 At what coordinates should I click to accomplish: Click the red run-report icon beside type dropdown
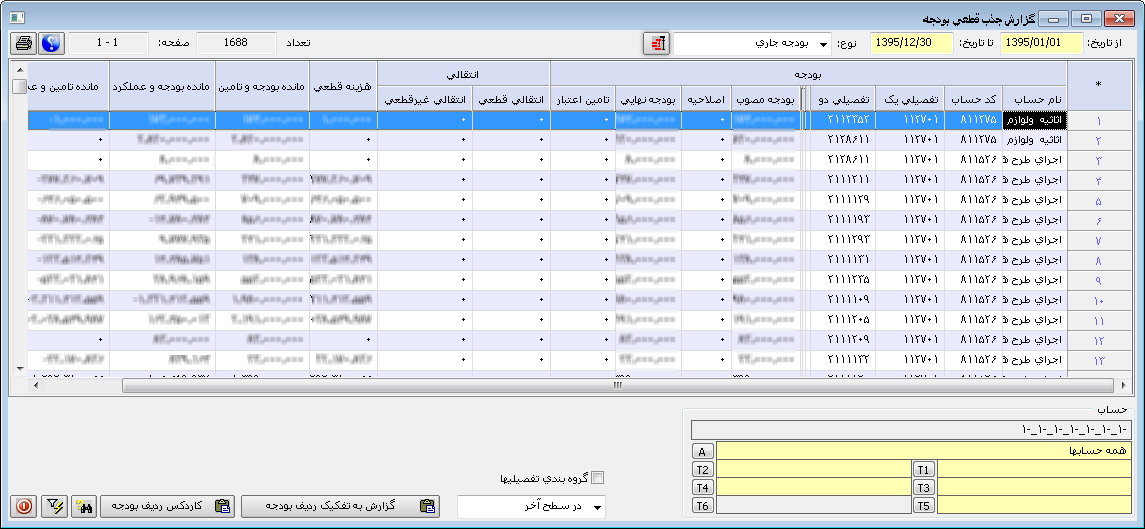(656, 44)
